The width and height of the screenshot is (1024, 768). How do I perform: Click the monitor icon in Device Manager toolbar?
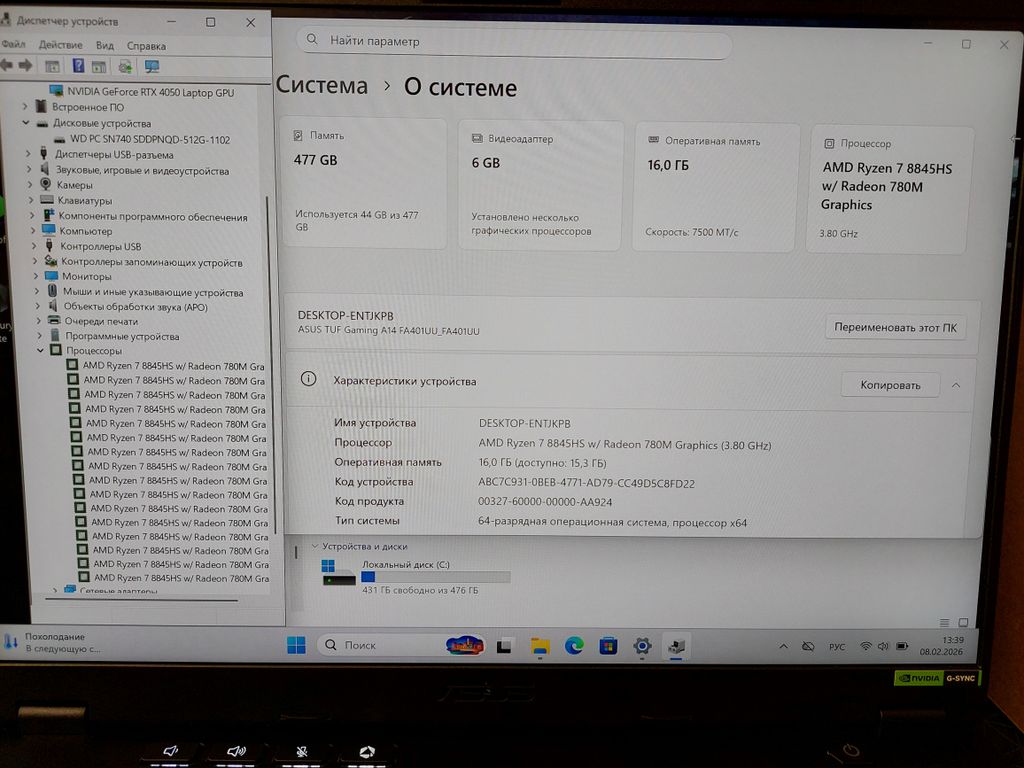coord(152,66)
